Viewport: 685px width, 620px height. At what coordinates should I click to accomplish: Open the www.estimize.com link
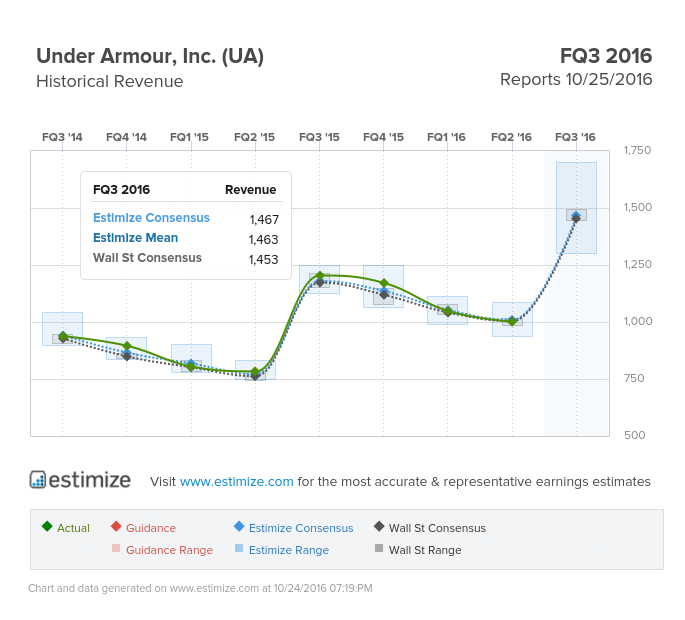click(x=236, y=481)
